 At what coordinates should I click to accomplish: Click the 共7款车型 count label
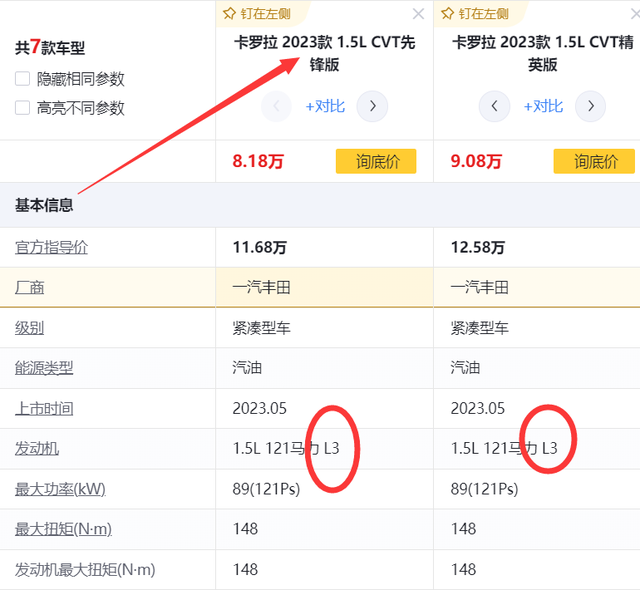pos(50,47)
